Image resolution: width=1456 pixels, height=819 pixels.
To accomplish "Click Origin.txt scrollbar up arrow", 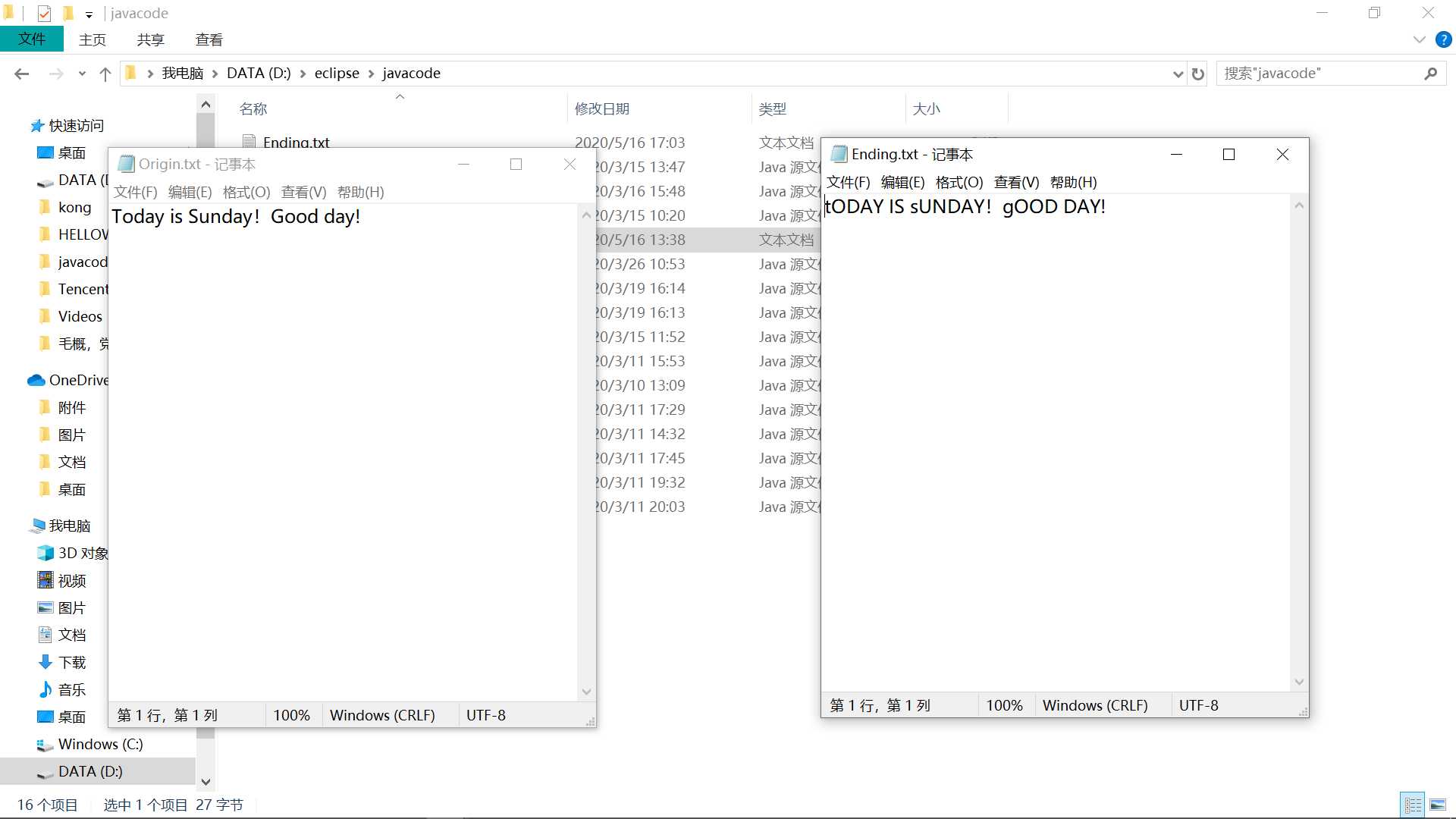I will [x=586, y=216].
